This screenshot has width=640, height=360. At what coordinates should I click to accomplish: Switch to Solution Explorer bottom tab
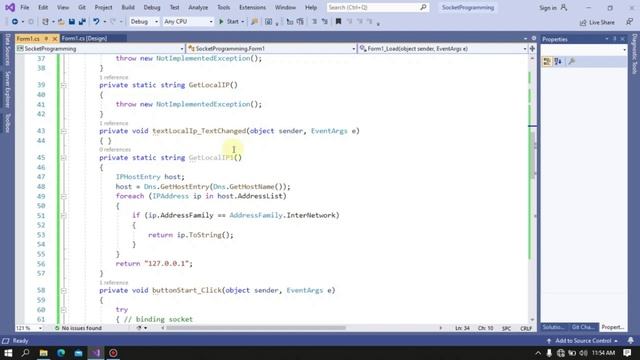pyautogui.click(x=553, y=327)
